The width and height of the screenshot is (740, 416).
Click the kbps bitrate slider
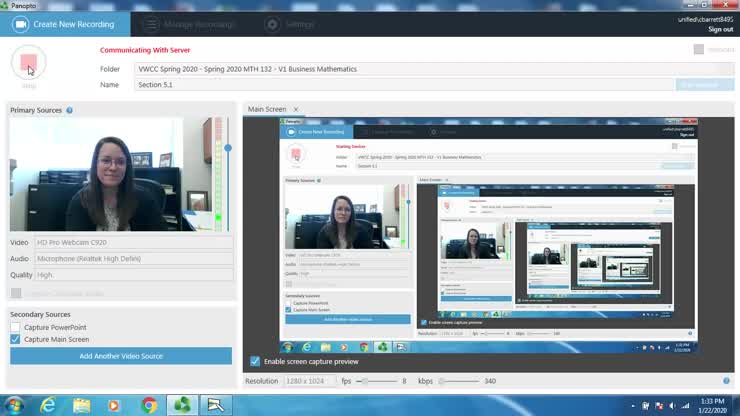point(460,381)
